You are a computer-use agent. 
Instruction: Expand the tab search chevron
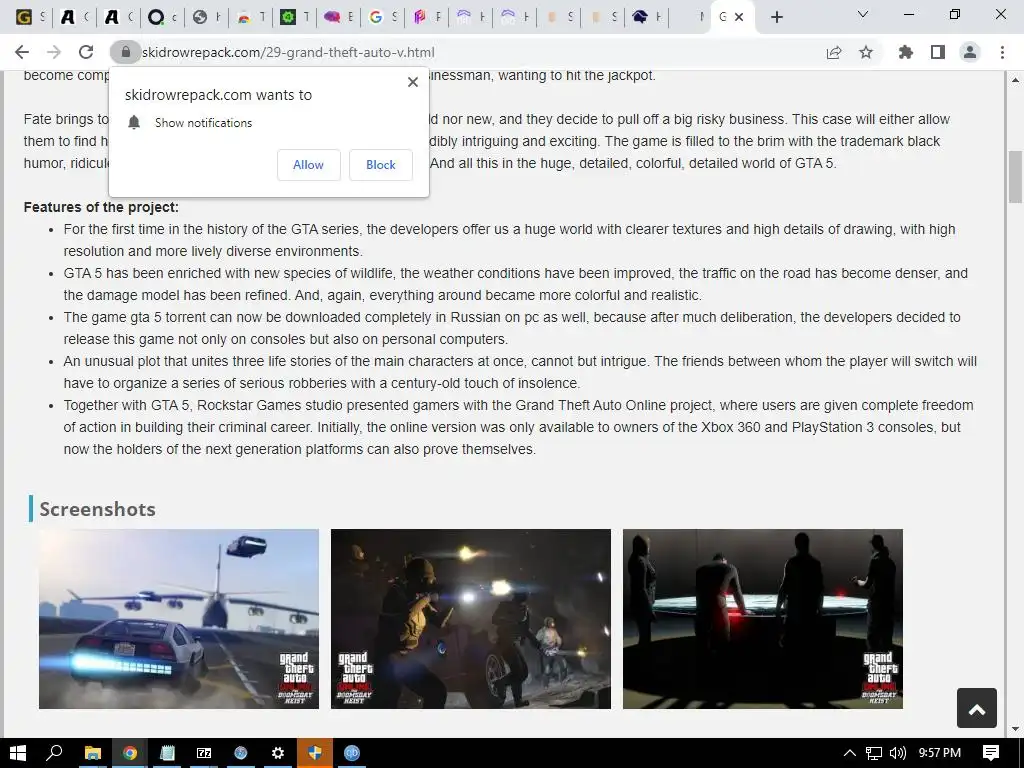[863, 14]
